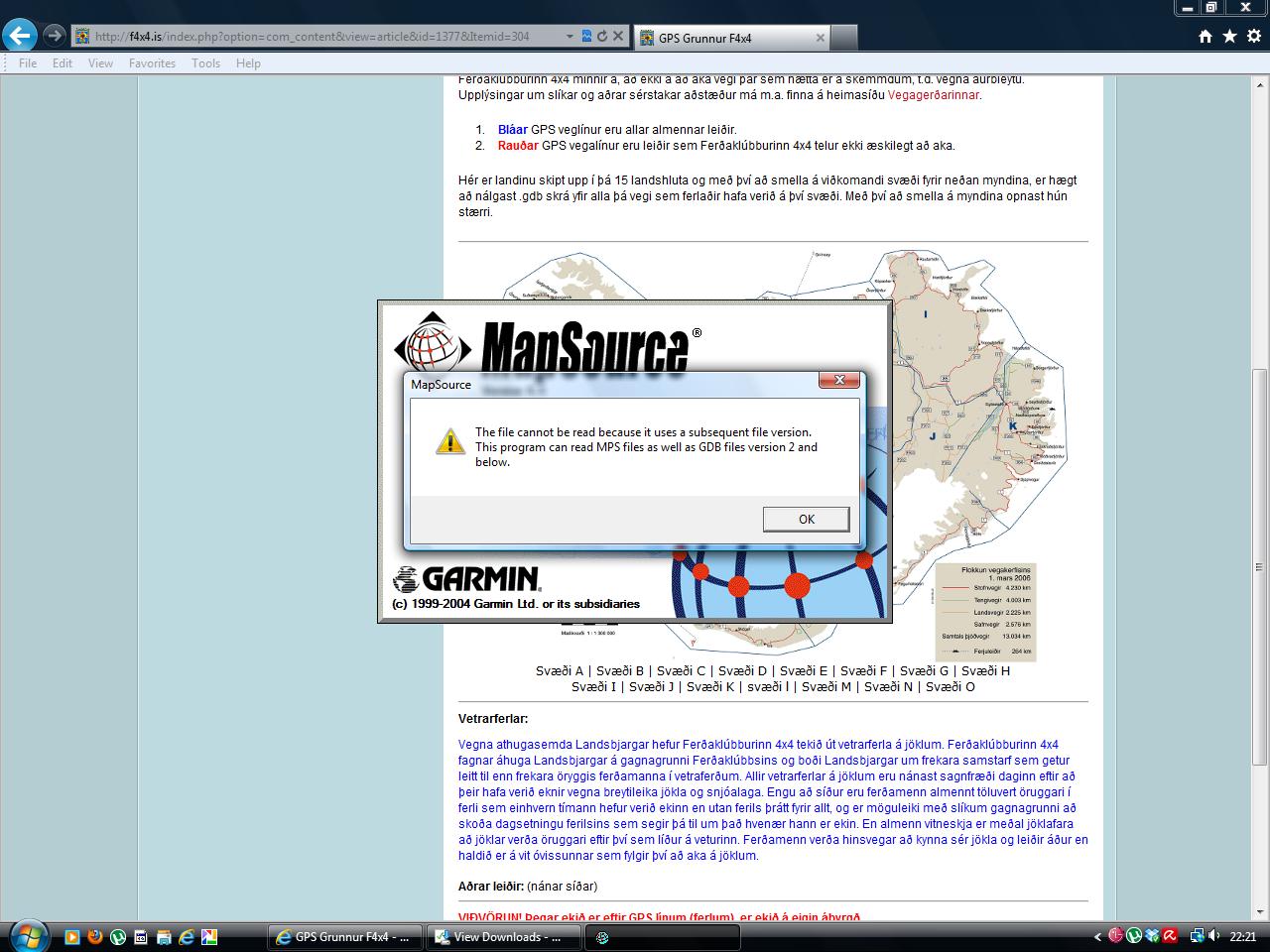Expand the address bar URL dropdown arrow
The image size is (1270, 952).
[x=569, y=37]
